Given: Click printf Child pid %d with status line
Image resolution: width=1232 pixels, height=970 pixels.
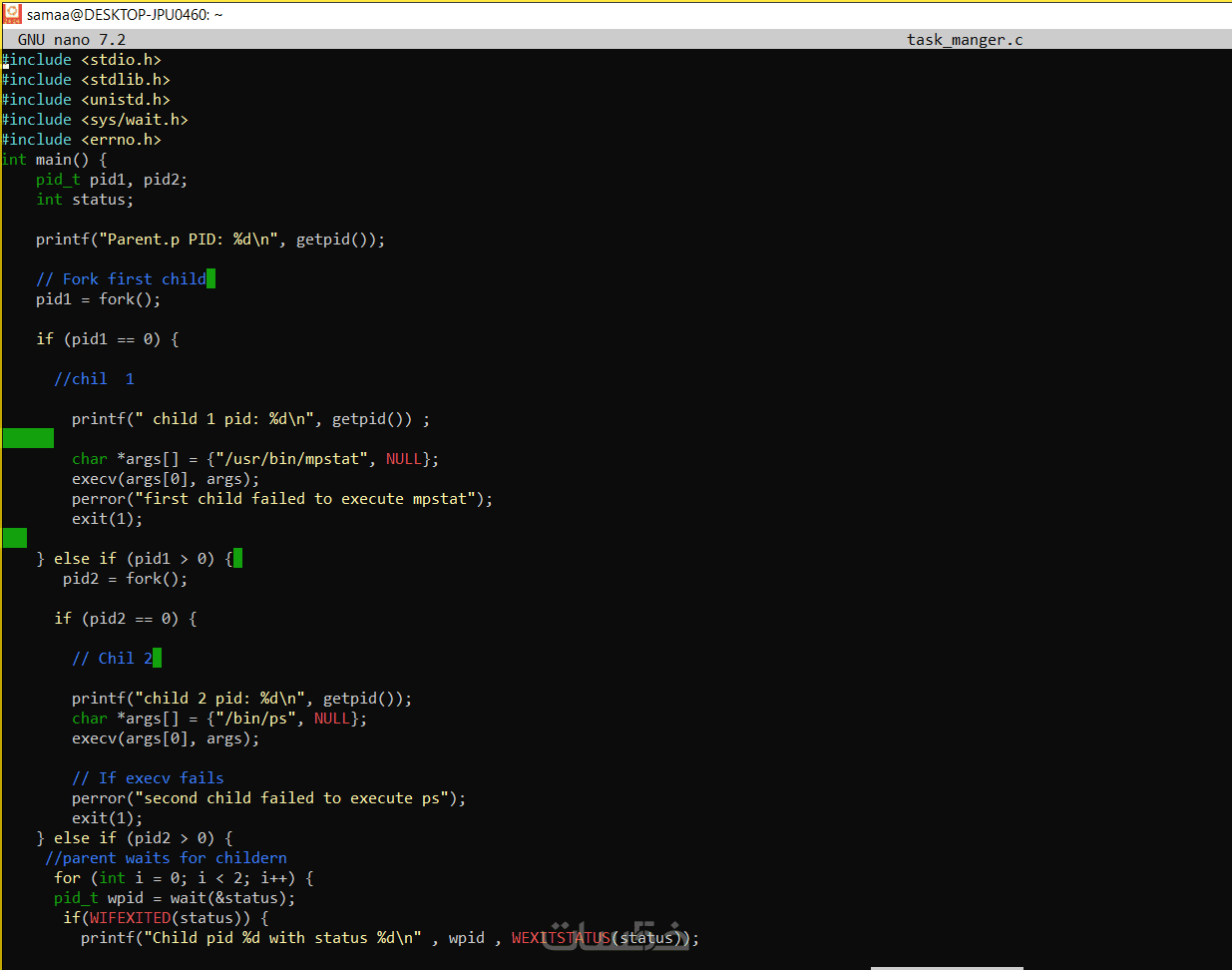Looking at the screenshot, I should coord(390,938).
